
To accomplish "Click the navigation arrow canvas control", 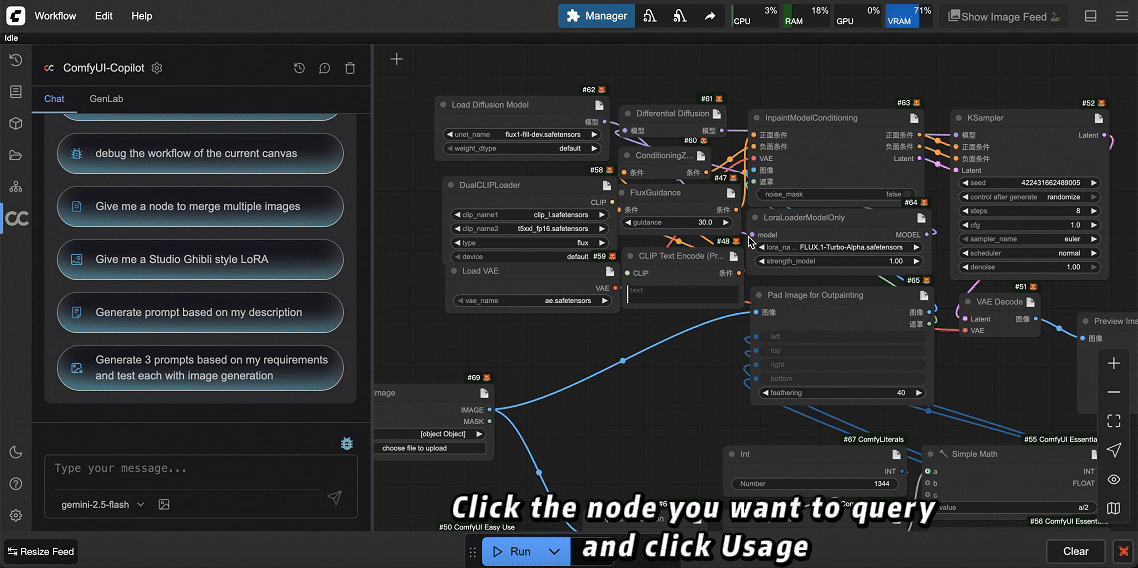I will point(1114,450).
